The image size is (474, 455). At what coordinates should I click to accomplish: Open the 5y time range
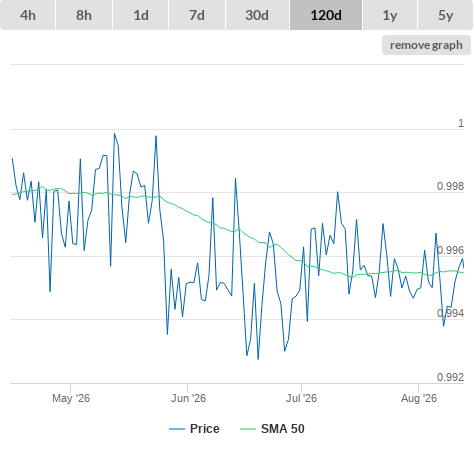(x=446, y=15)
